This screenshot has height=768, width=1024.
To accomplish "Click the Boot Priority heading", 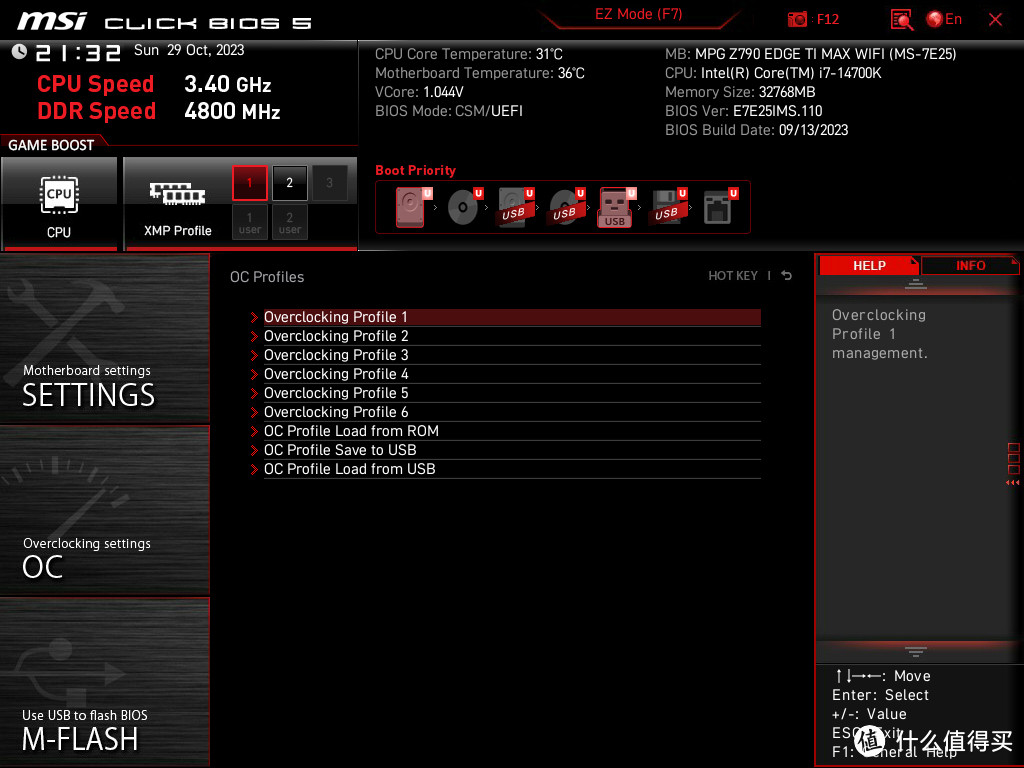I will pyautogui.click(x=415, y=170).
